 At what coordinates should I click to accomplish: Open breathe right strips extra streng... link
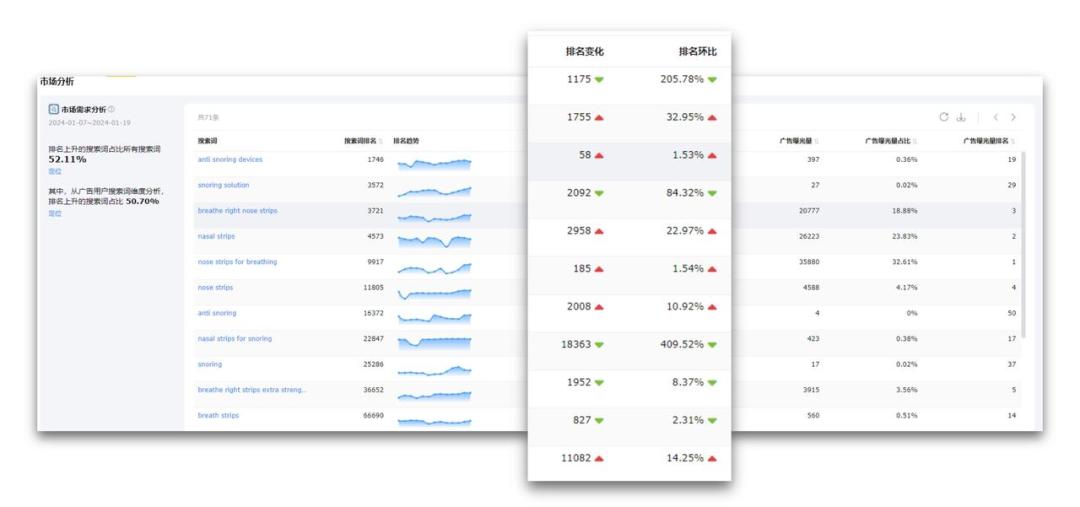point(252,390)
